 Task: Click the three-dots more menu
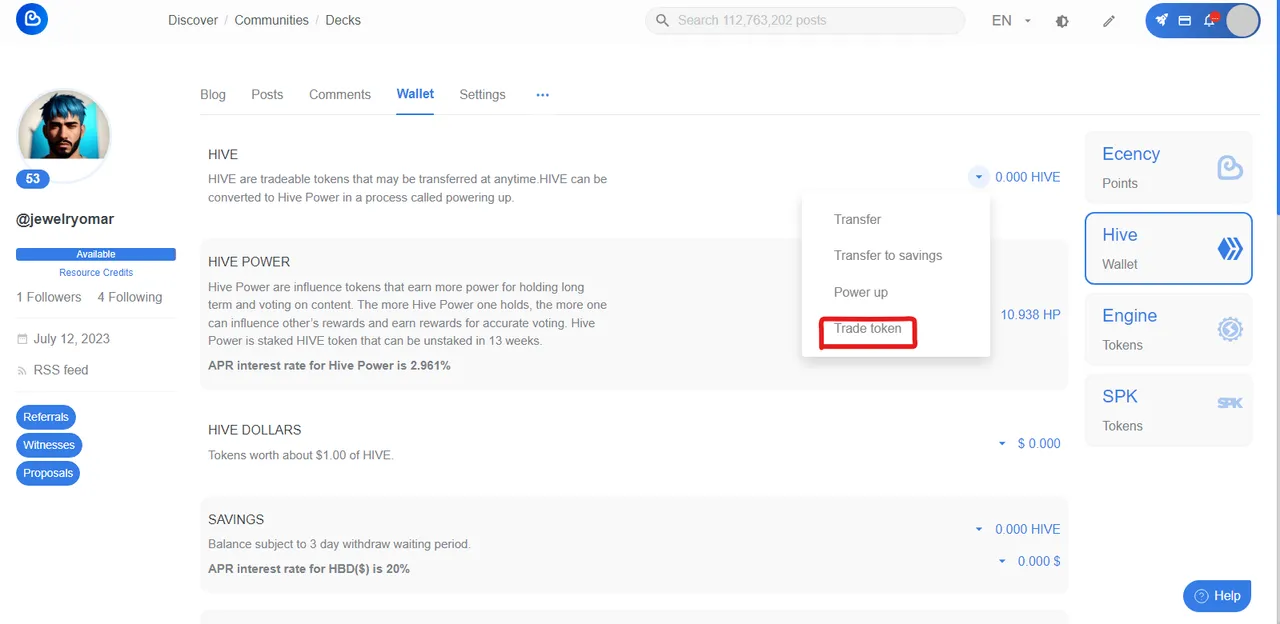coord(542,95)
